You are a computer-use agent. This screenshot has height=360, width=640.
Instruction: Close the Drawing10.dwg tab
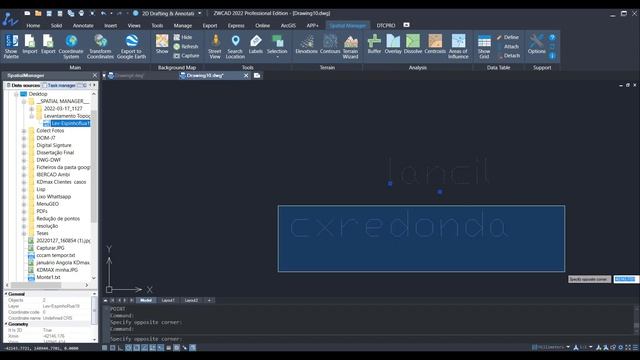(246, 76)
